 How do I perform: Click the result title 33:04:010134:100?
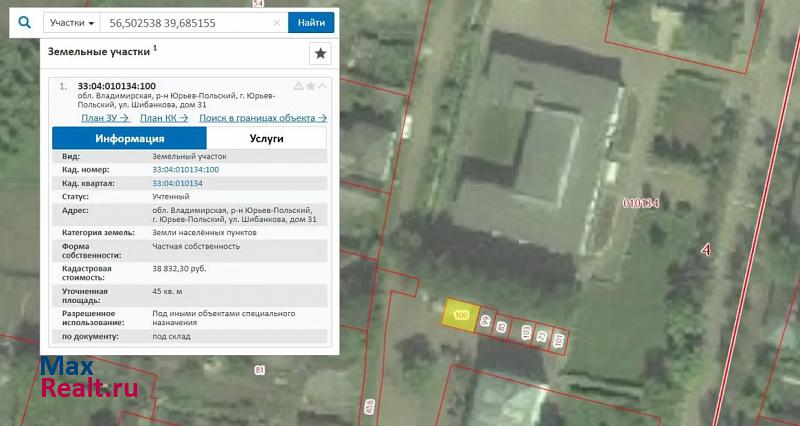pos(116,86)
